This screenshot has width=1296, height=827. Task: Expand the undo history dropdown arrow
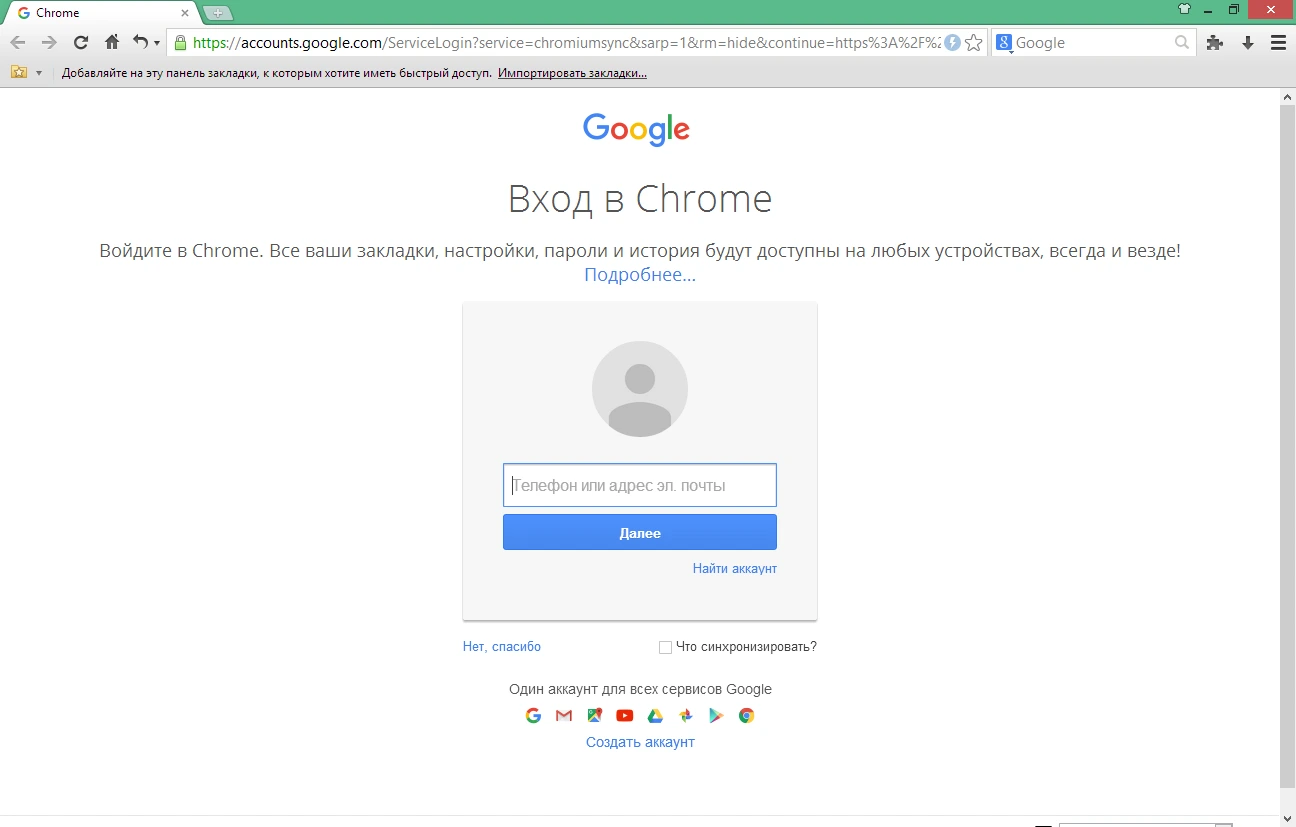click(157, 44)
